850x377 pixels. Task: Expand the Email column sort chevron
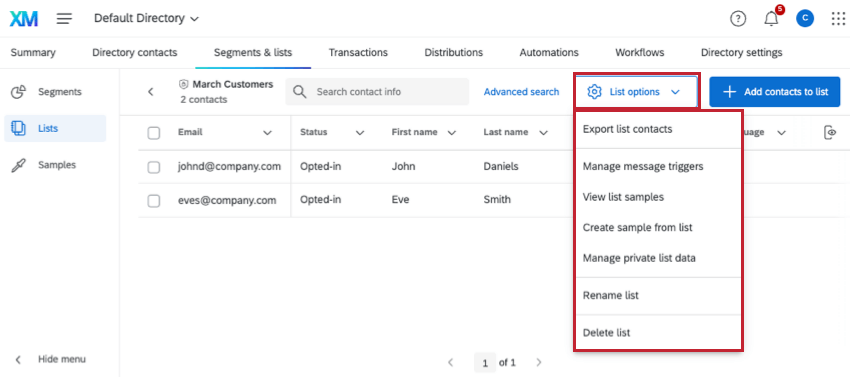point(267,133)
